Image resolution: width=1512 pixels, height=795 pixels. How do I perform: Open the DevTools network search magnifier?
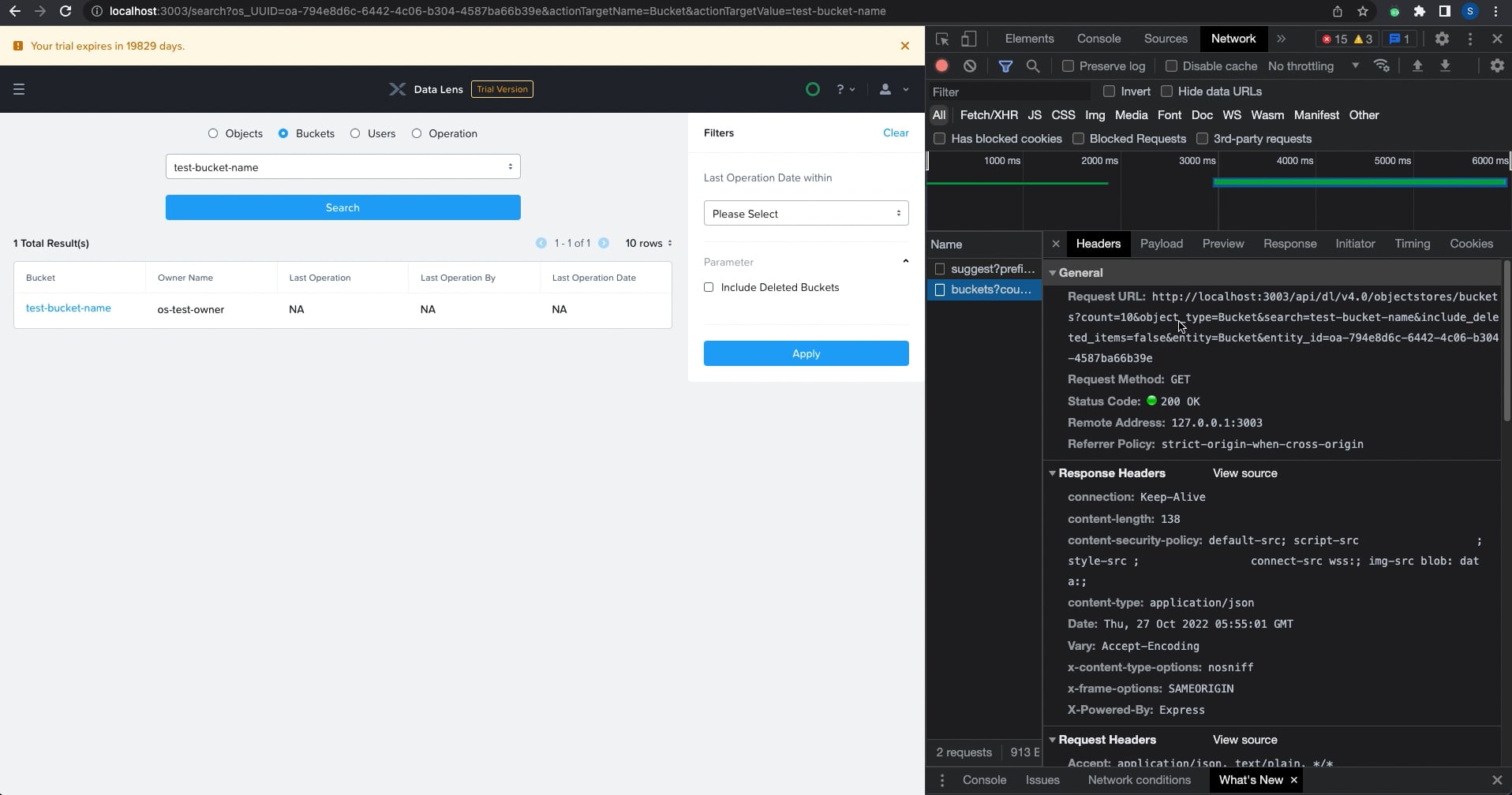point(1033,66)
